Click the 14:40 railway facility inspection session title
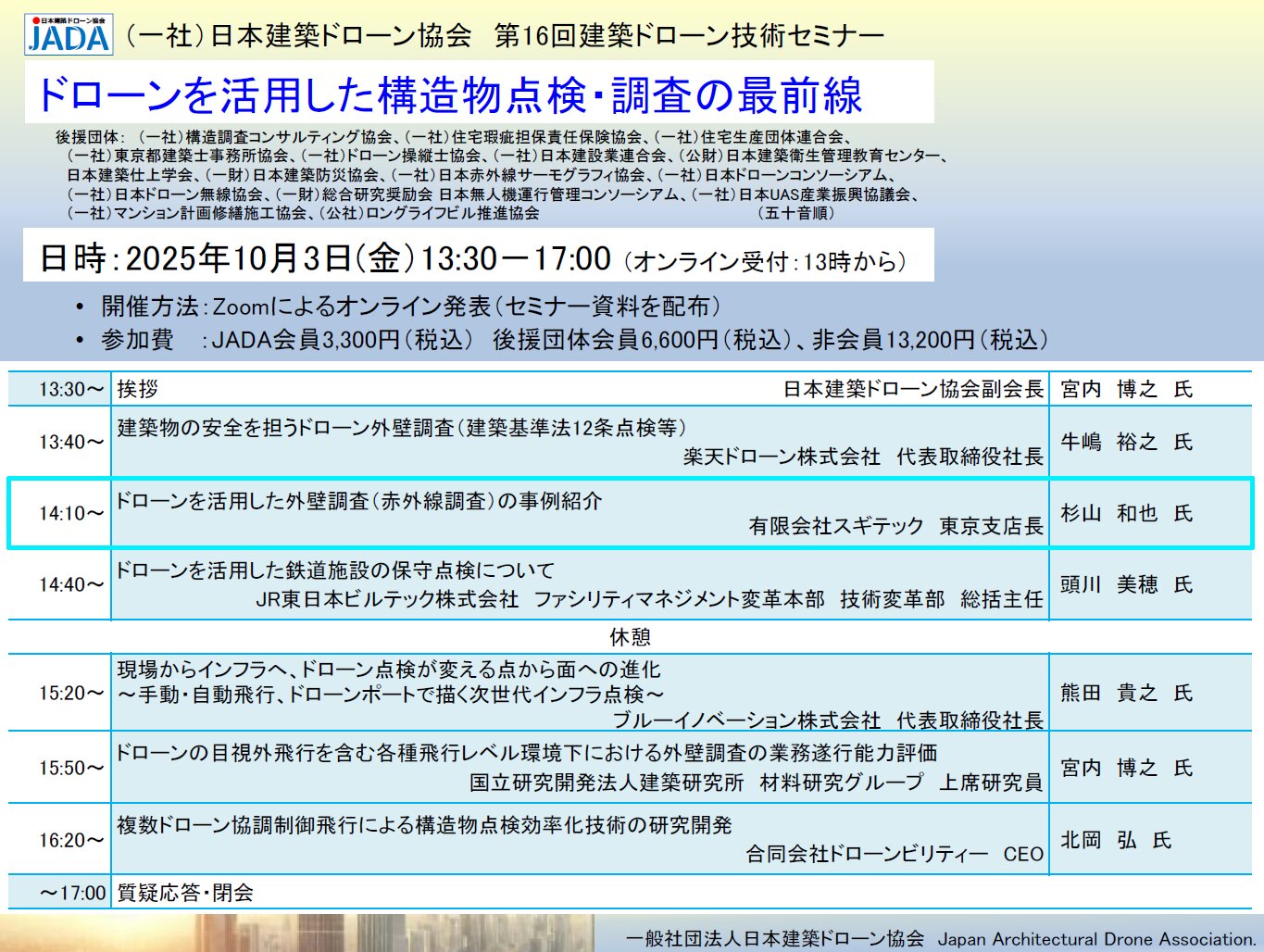1264x952 pixels. click(335, 570)
